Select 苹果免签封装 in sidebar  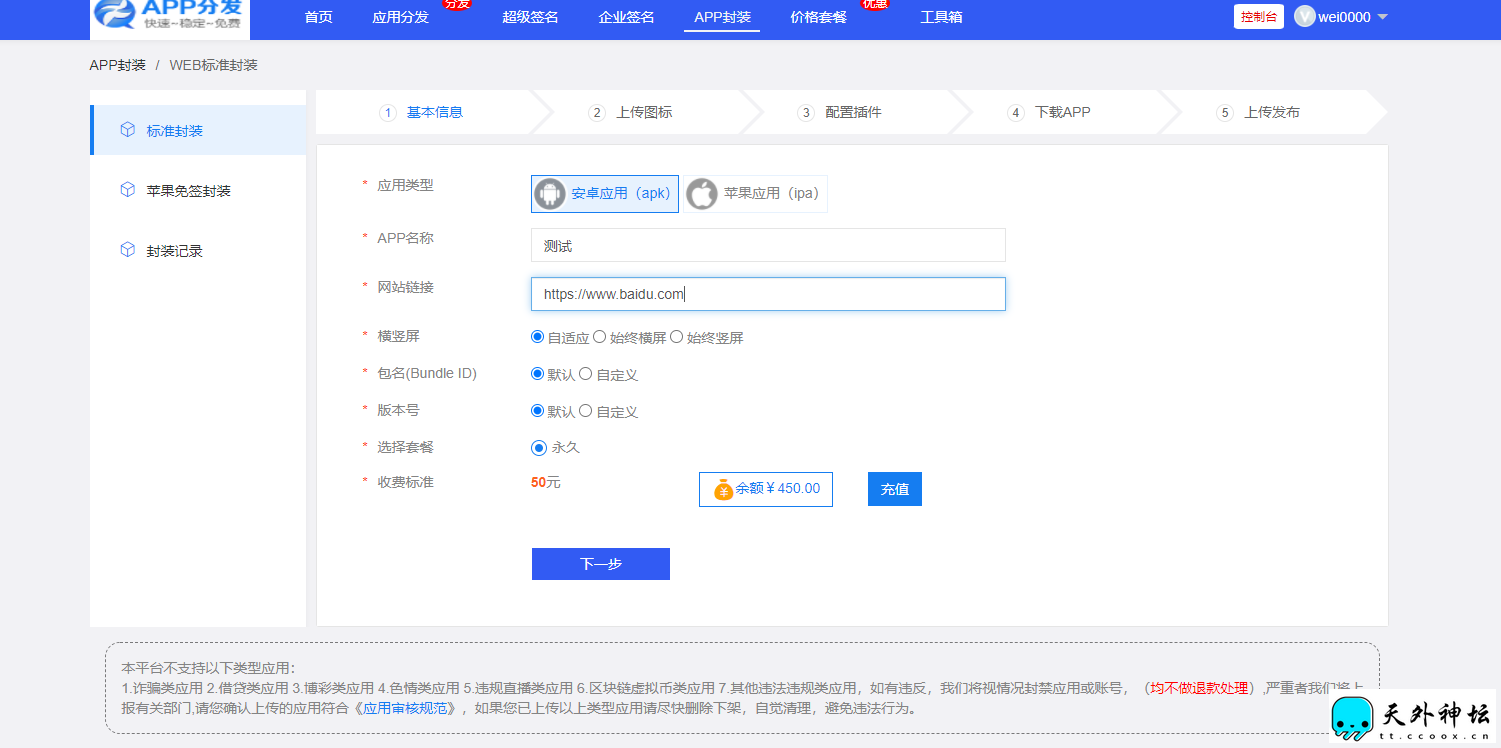pyautogui.click(x=198, y=190)
